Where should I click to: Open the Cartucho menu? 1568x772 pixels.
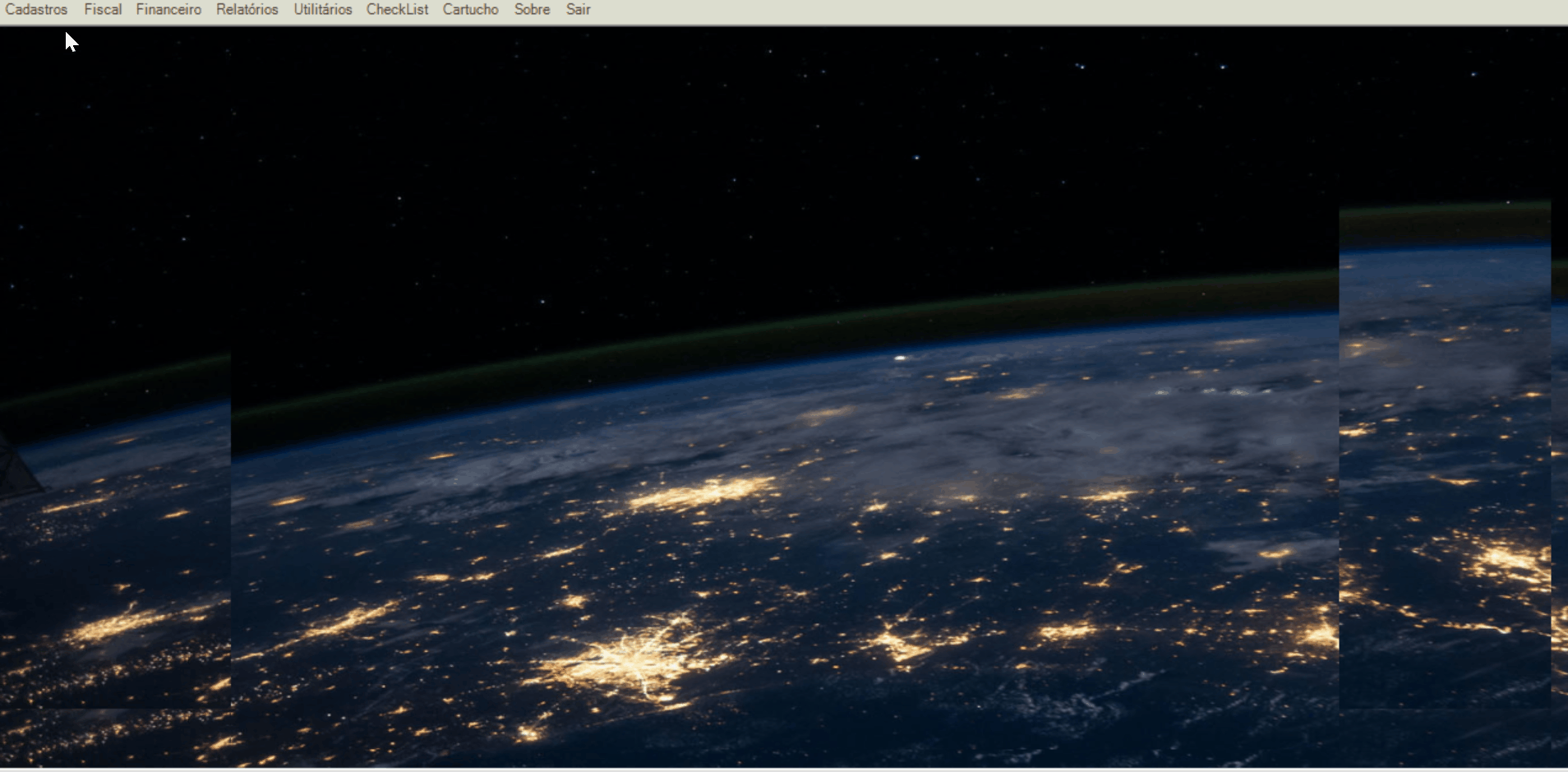[471, 10]
